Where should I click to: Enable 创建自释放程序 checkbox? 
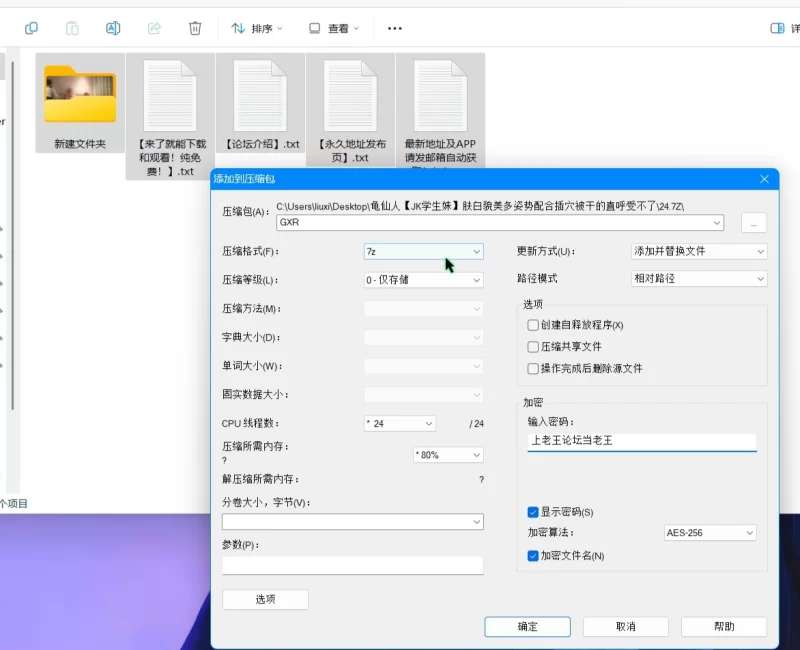(533, 325)
